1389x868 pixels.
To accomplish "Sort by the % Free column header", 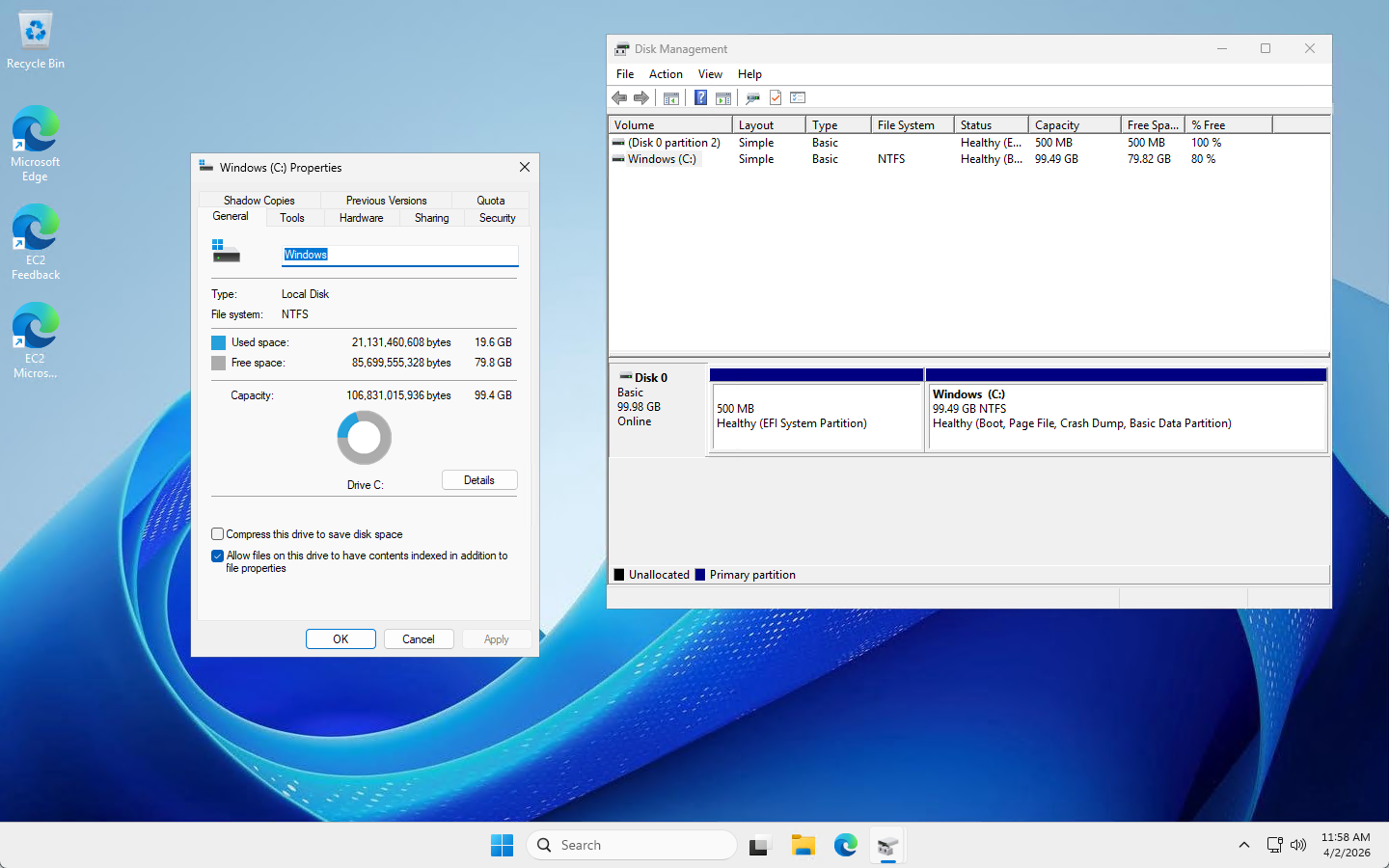I will 1229,125.
